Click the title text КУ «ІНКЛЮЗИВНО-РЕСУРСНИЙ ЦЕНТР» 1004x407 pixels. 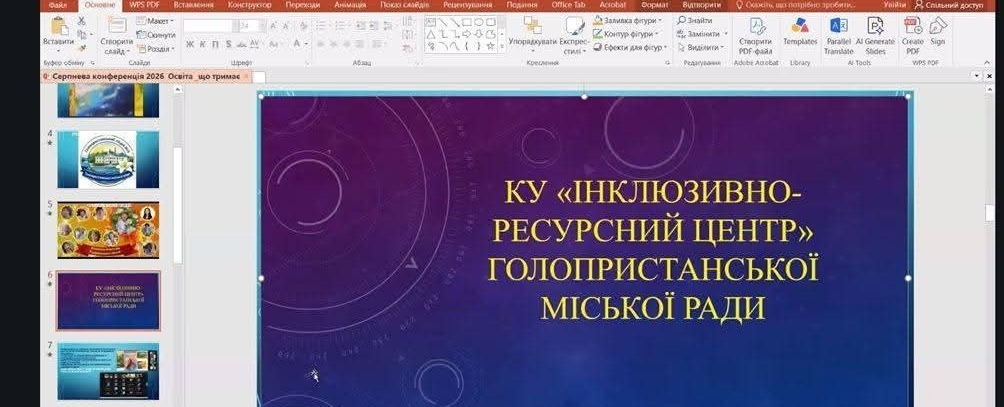[653, 211]
